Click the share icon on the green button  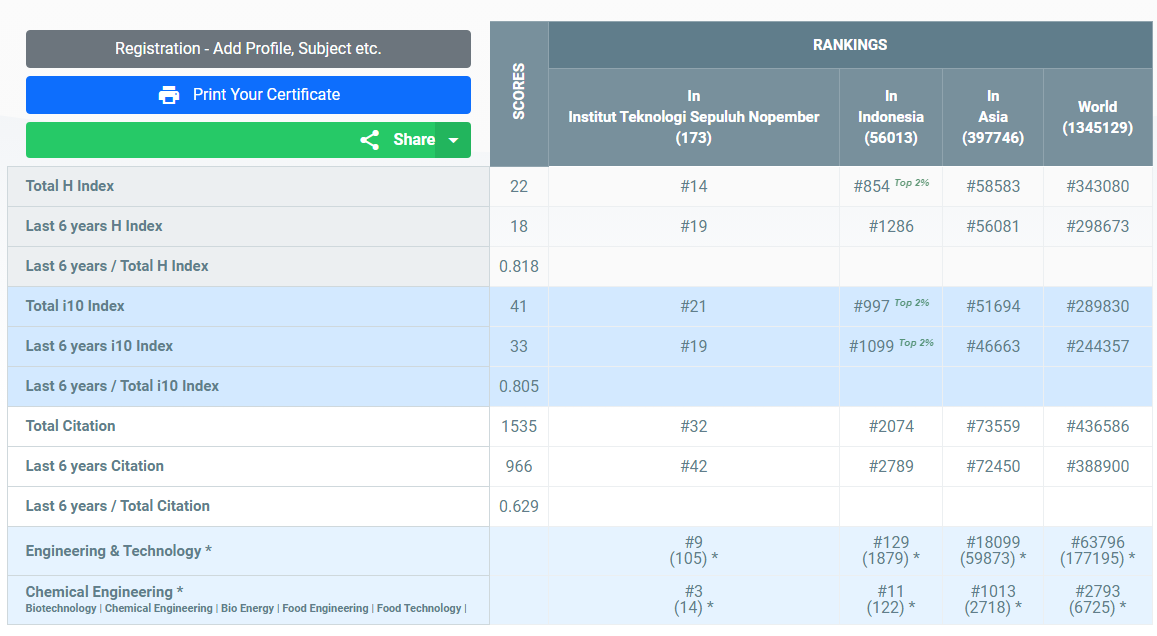pyautogui.click(x=370, y=140)
